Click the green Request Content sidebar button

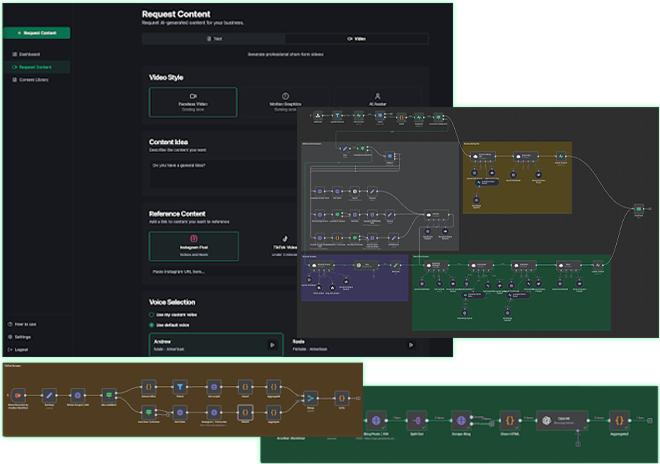(x=37, y=33)
